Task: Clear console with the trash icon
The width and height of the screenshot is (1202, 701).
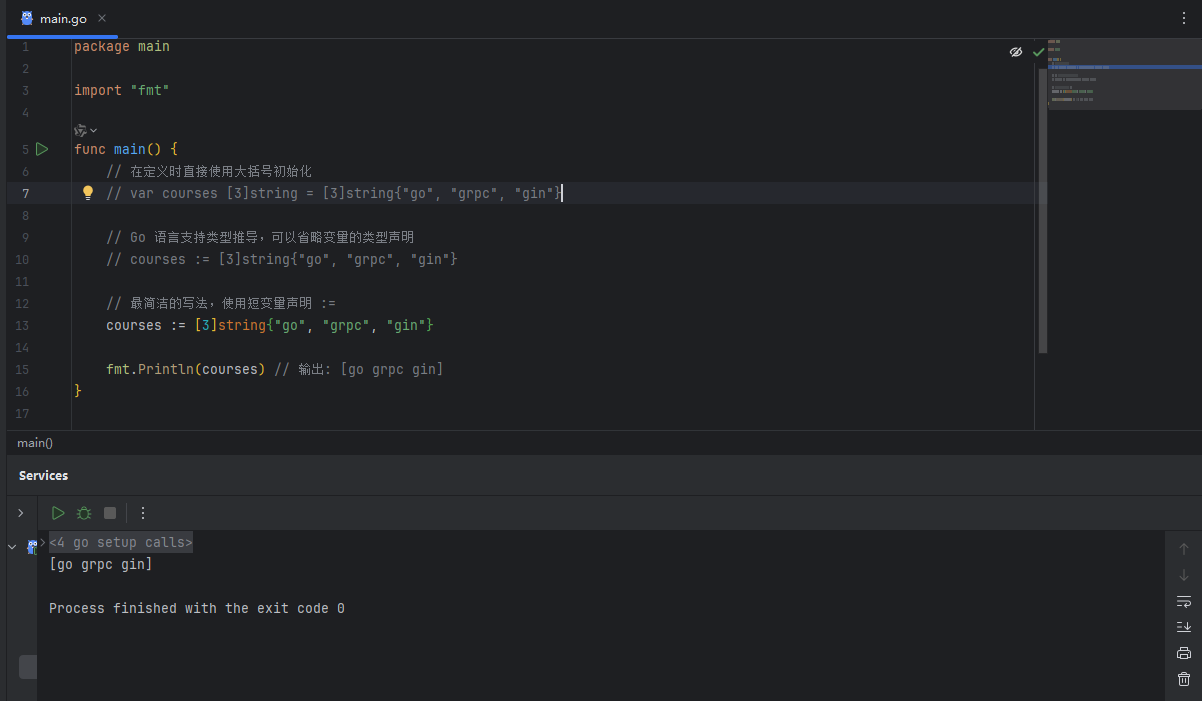Action: [1184, 679]
